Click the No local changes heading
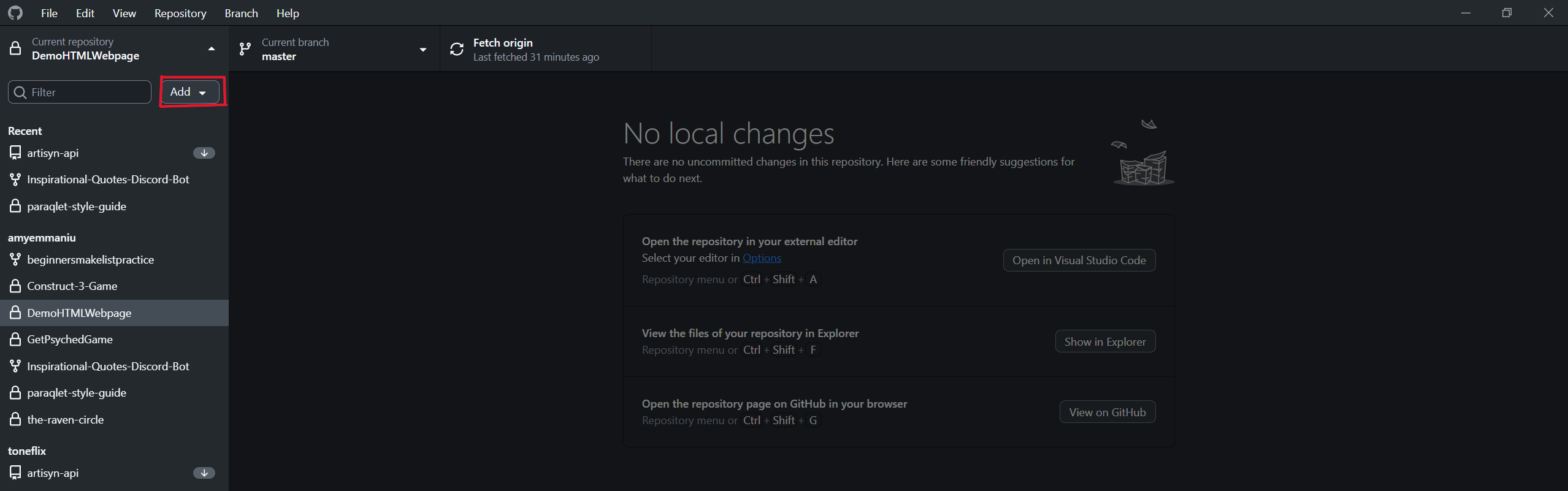This screenshot has height=491, width=1568. click(x=729, y=134)
